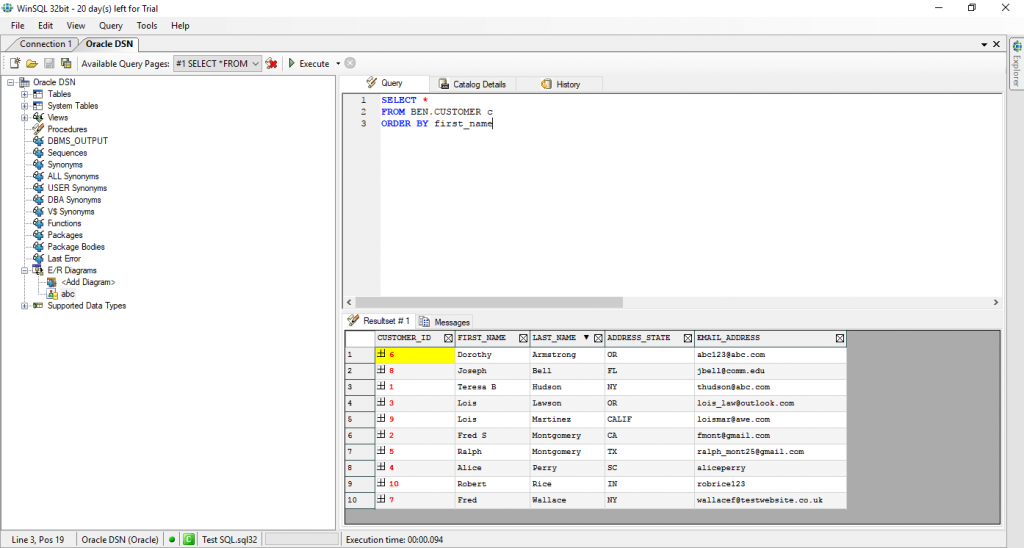Select the abc E/R diagram
The image size is (1024, 548).
pos(67,294)
